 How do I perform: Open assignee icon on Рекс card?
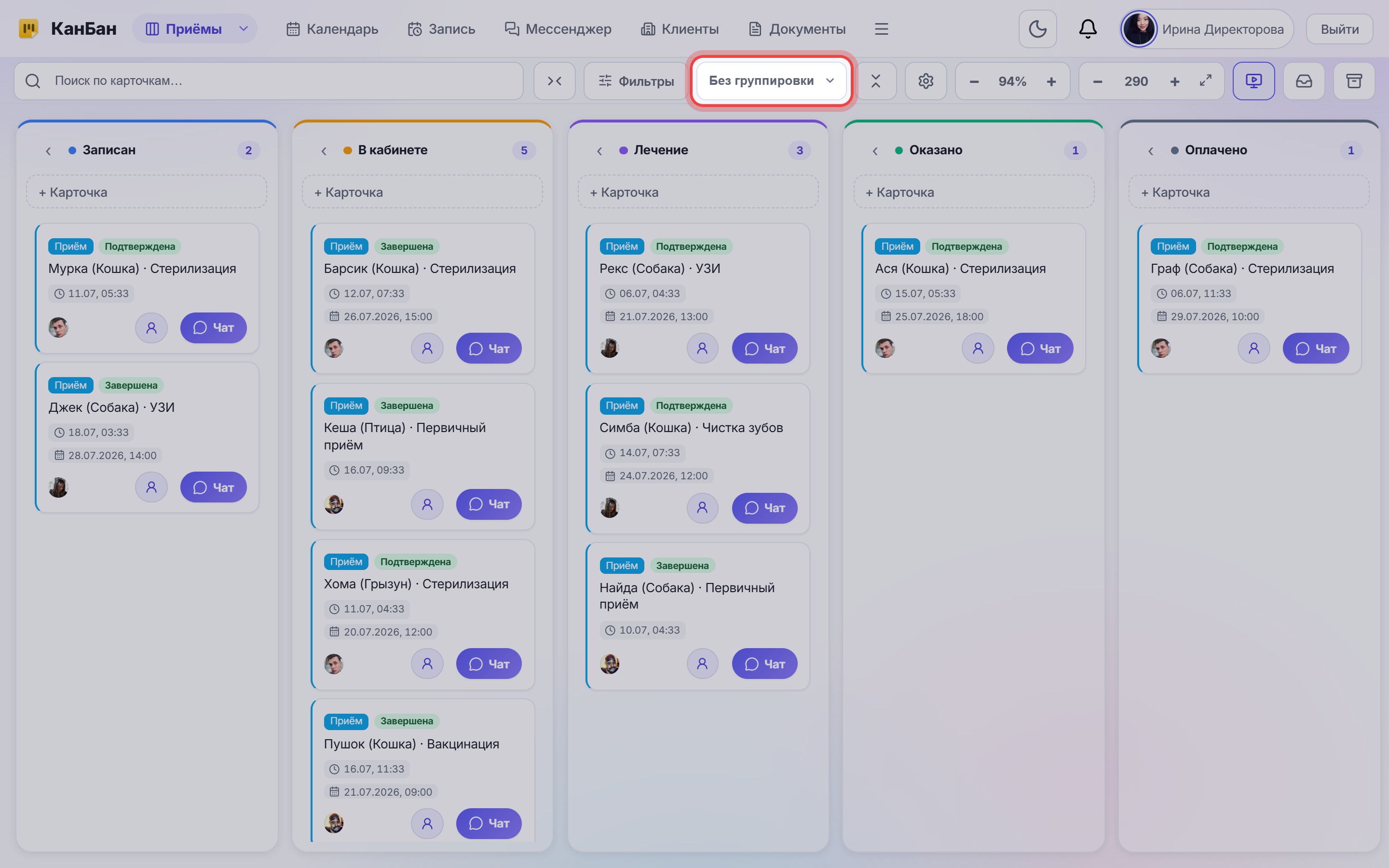(703, 349)
